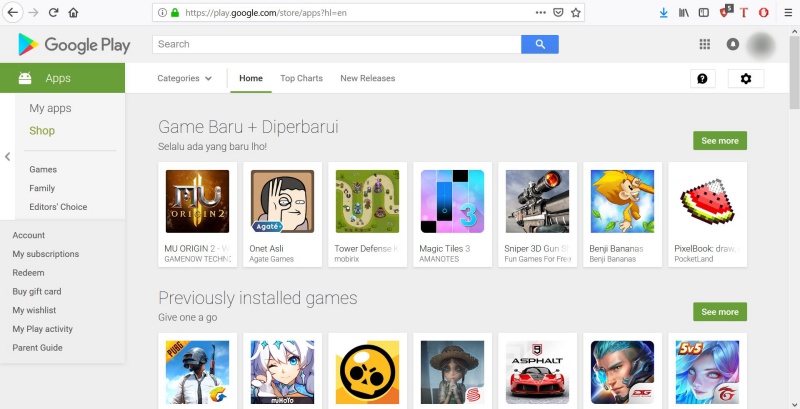Viewport: 800px width, 409px height.
Task: Click See more for Game Baru + Diperbarui
Action: [x=720, y=141]
